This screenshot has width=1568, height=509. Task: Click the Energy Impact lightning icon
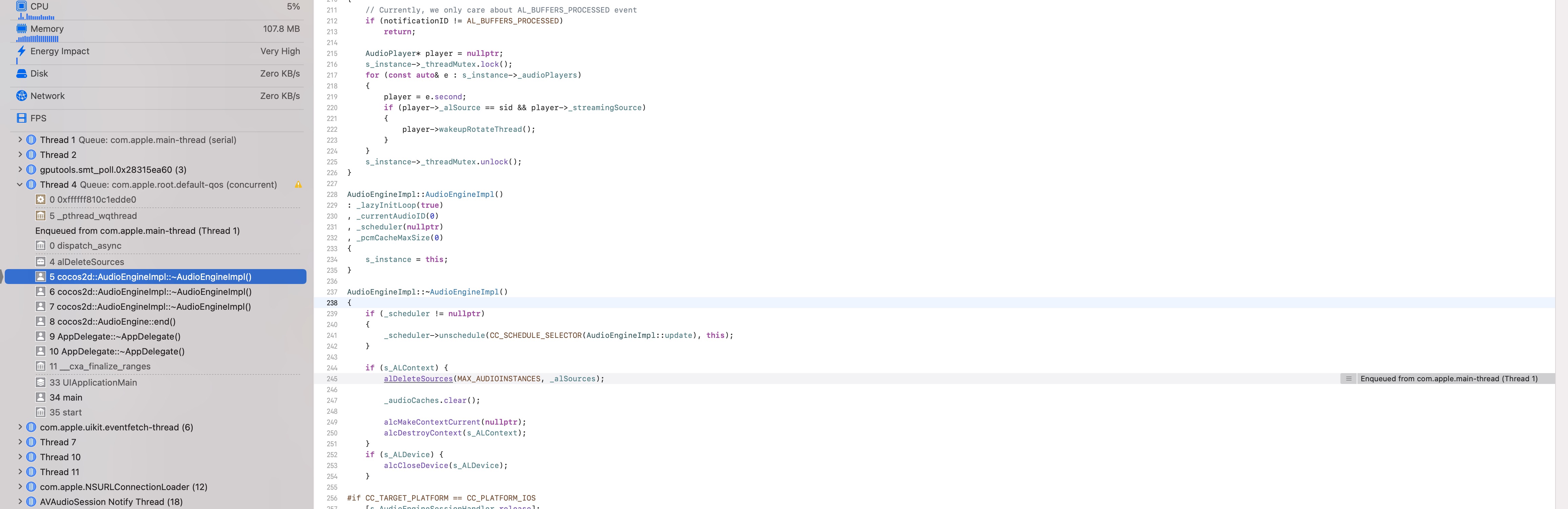[x=21, y=51]
